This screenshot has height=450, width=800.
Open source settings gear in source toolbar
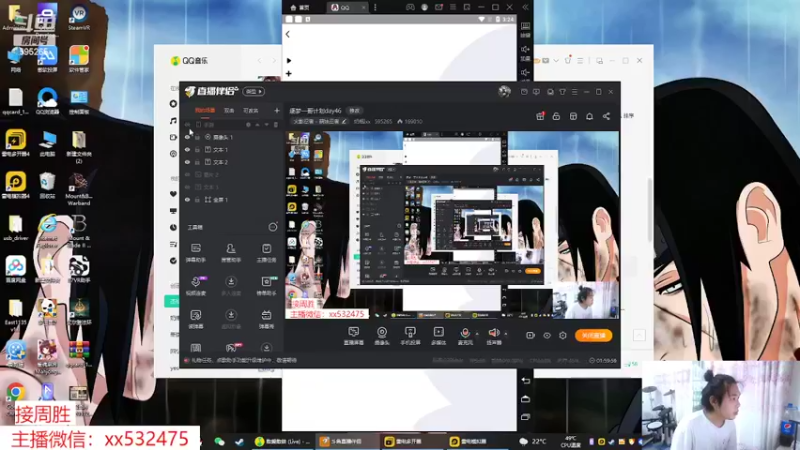[248, 125]
